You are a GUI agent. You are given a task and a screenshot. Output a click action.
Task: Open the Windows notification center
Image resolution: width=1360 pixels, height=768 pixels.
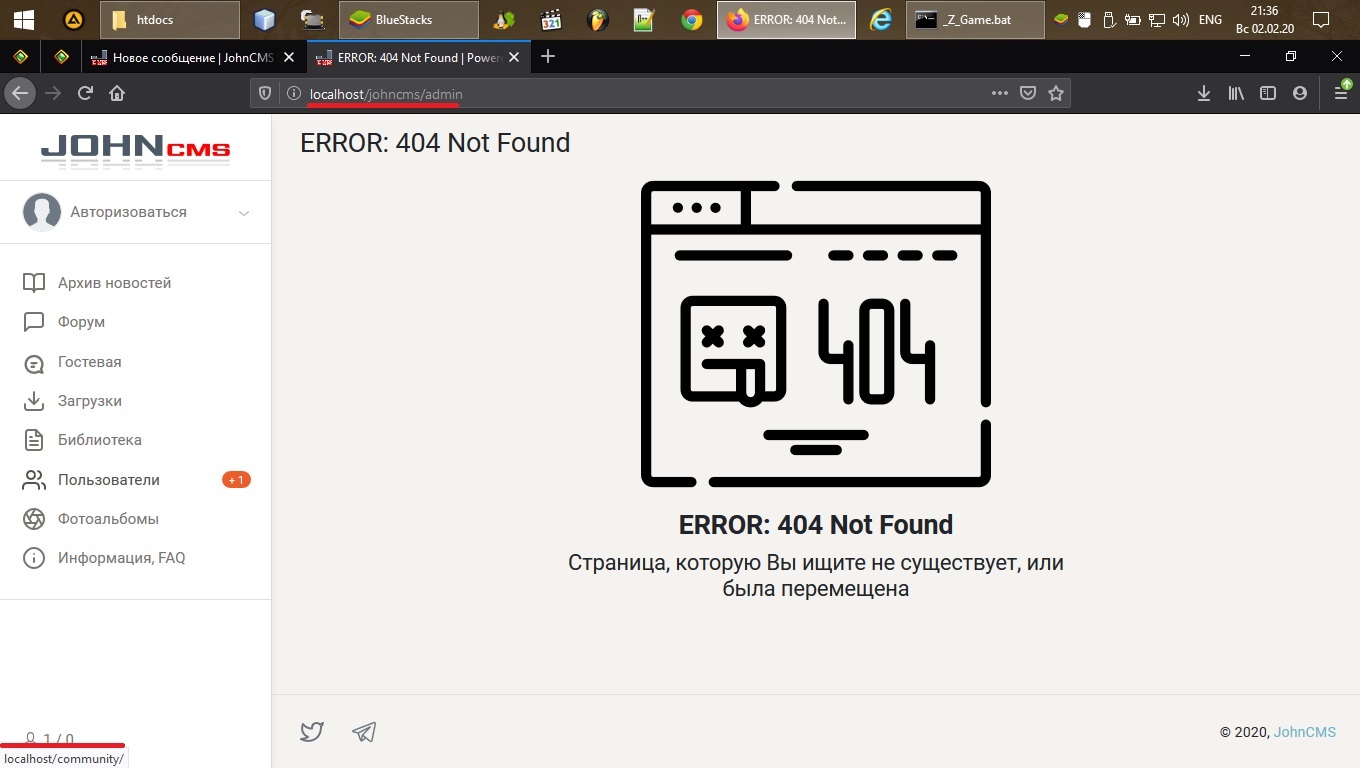click(x=1321, y=19)
